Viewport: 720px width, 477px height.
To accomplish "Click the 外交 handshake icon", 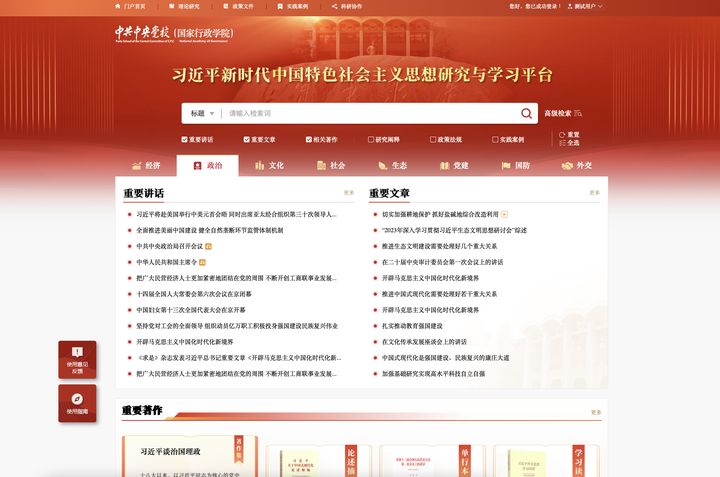I will click(x=567, y=166).
